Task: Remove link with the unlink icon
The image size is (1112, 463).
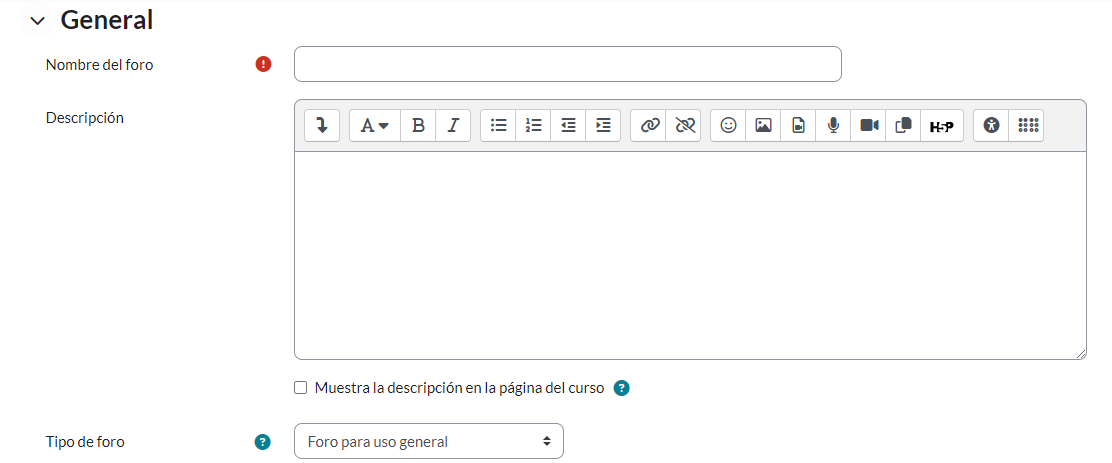Action: (x=685, y=125)
